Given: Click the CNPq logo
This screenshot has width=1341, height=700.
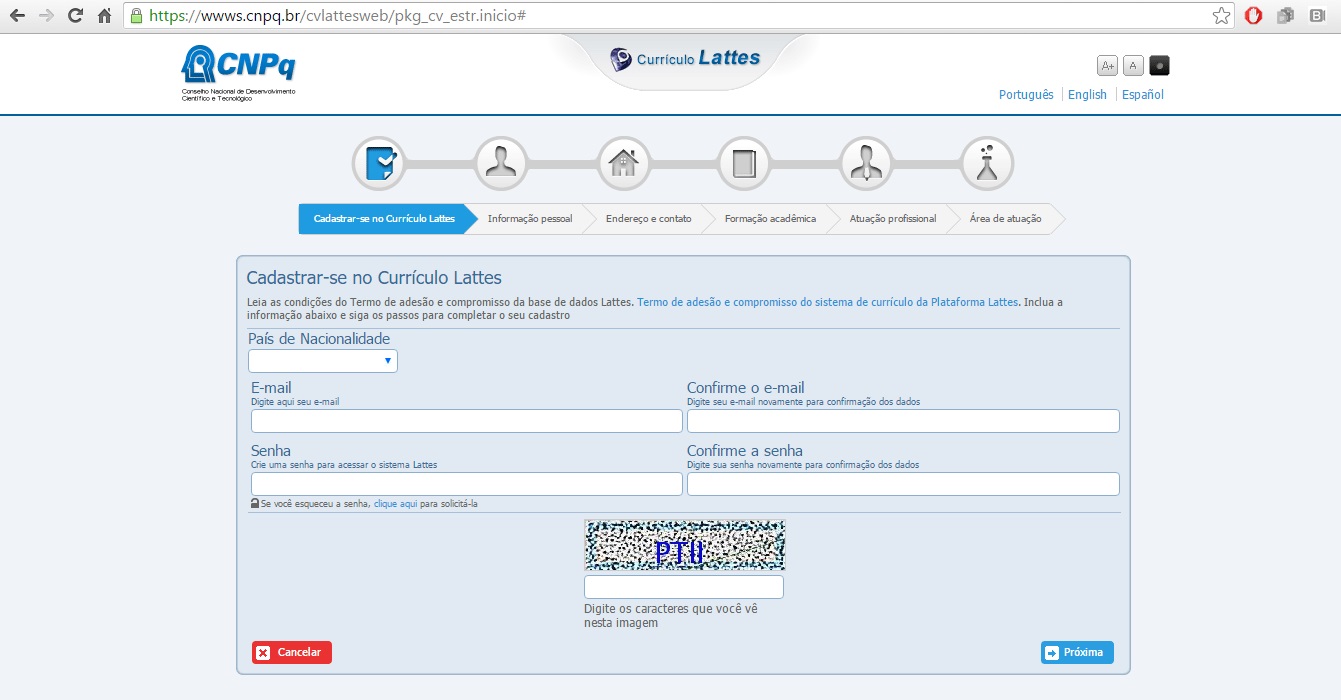Looking at the screenshot, I should point(238,73).
